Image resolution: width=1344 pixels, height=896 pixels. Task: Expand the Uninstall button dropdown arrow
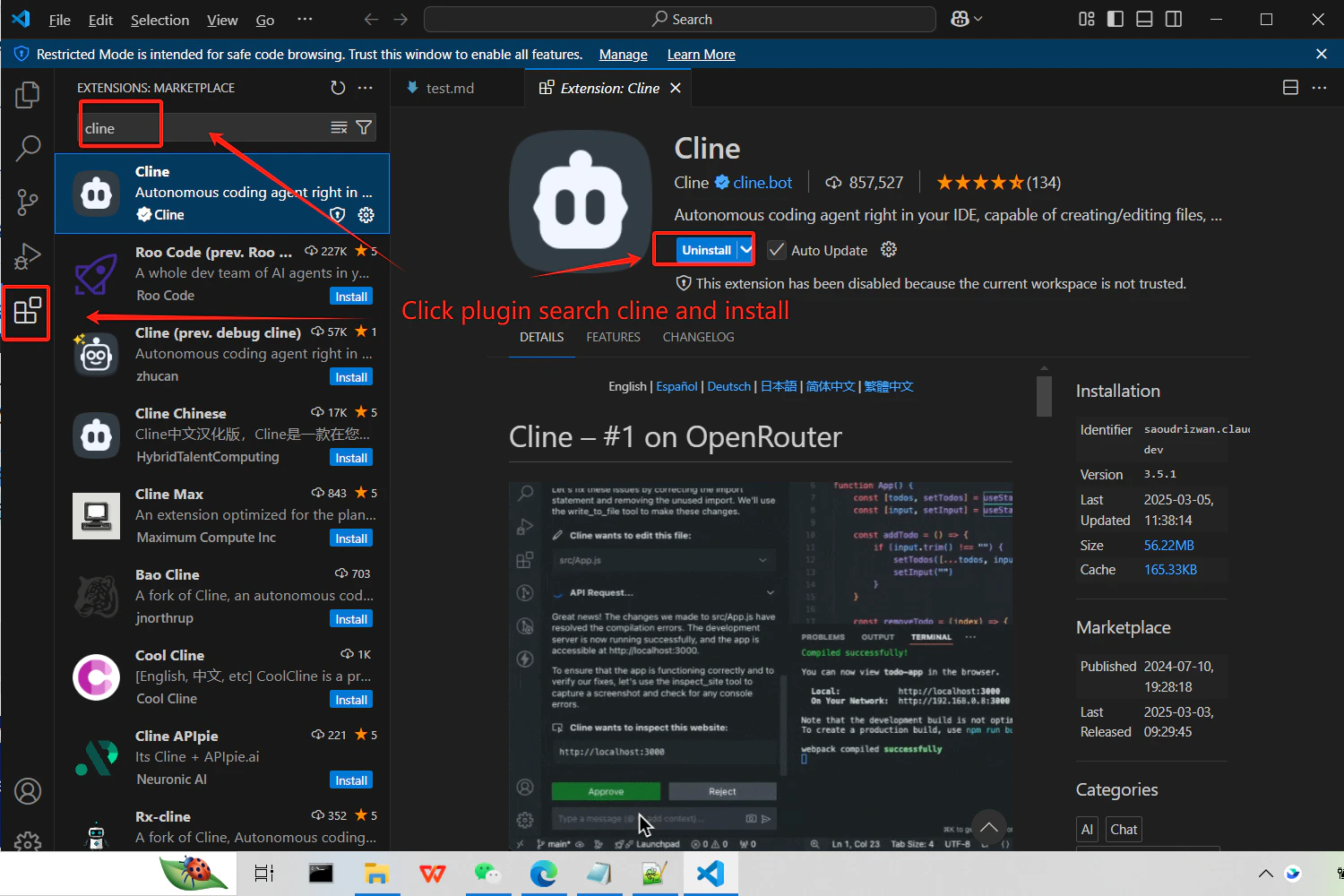tap(745, 249)
